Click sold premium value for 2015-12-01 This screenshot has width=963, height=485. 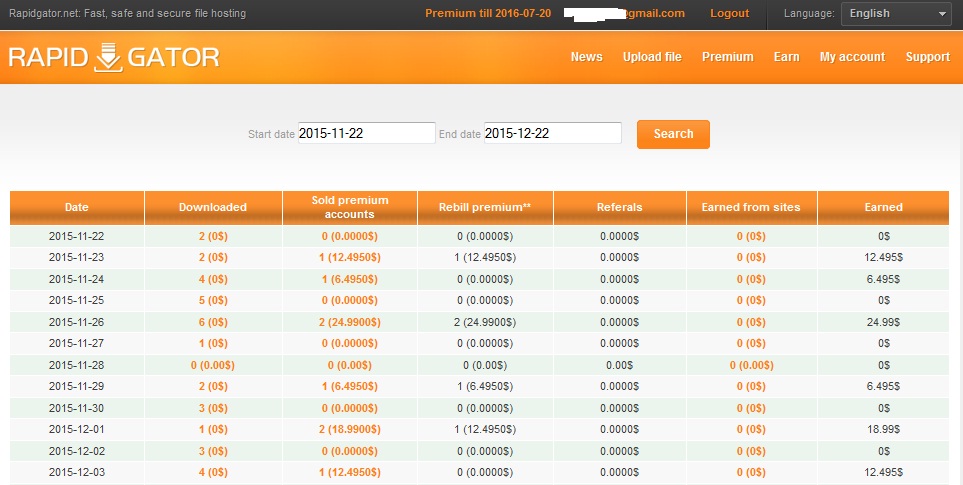[x=349, y=429]
